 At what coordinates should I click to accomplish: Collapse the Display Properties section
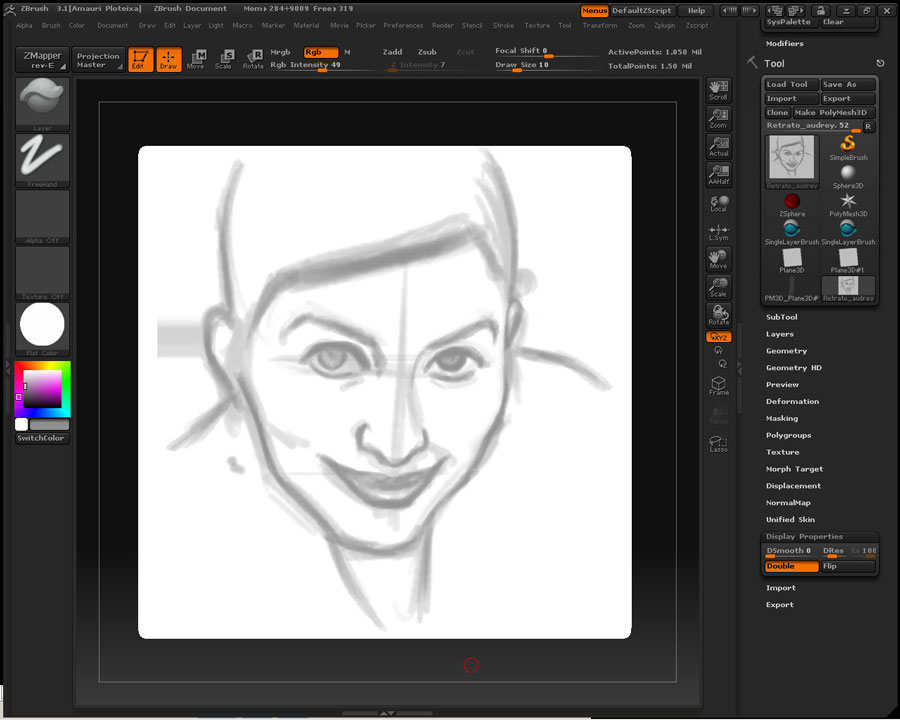(x=805, y=536)
